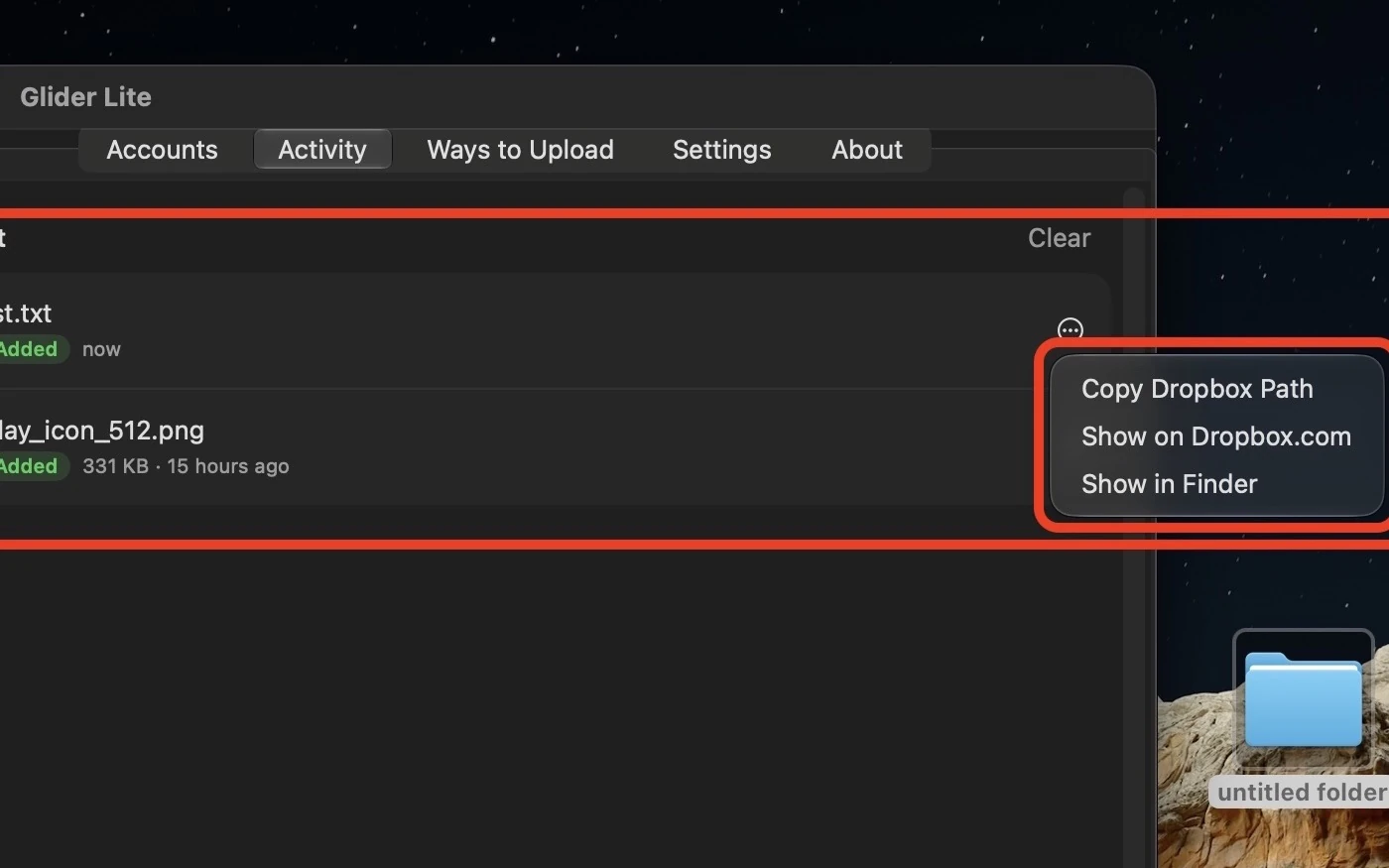Choose Show on Dropbox.com
The image size is (1389, 868).
pos(1216,436)
